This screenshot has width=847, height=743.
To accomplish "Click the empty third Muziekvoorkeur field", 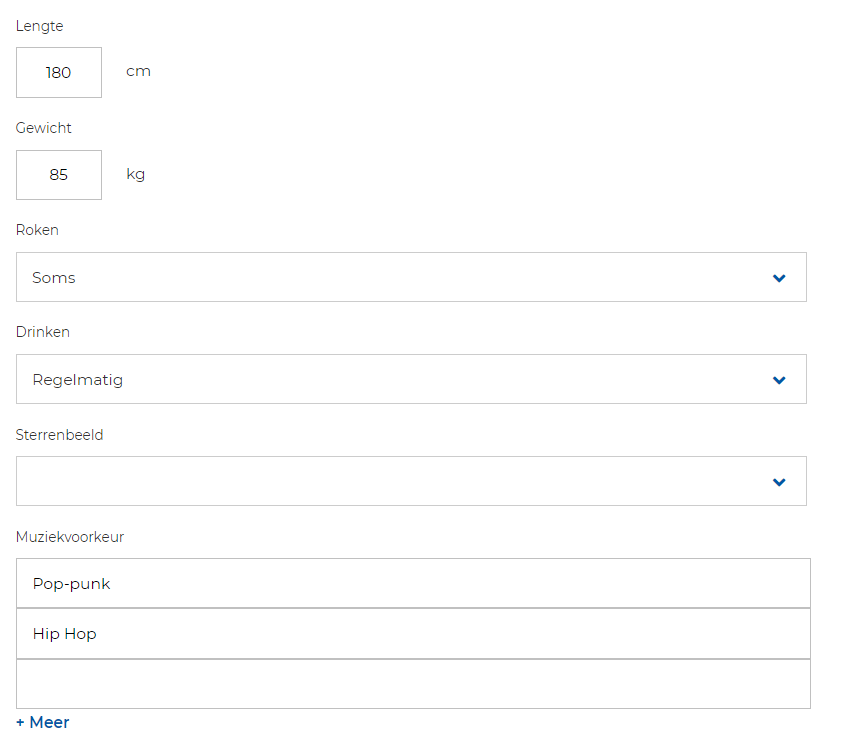I will pos(413,684).
